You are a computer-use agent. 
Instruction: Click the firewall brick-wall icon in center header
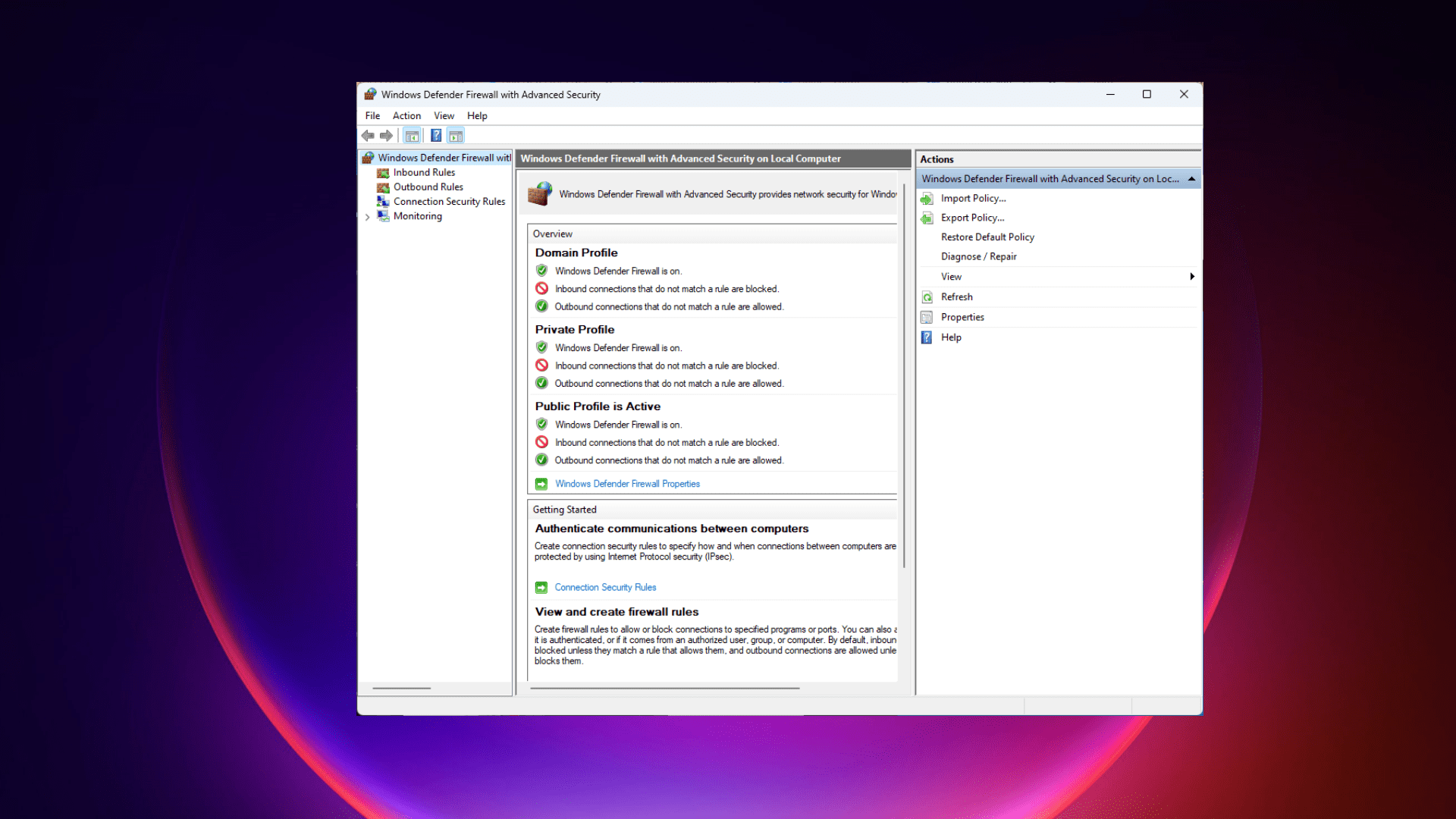(540, 193)
